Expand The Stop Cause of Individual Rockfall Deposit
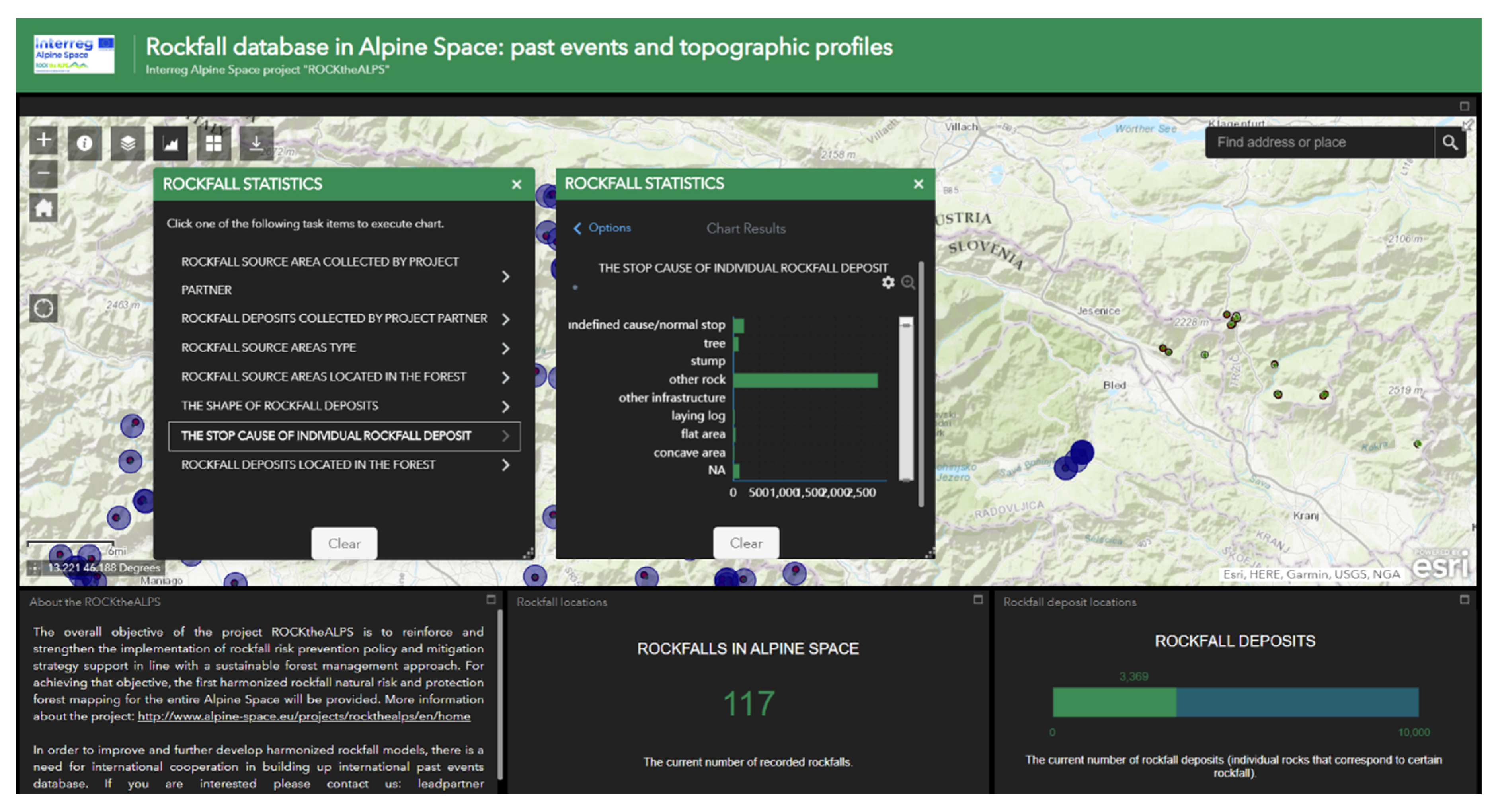This screenshot has width=1496, height=812. pos(344,436)
